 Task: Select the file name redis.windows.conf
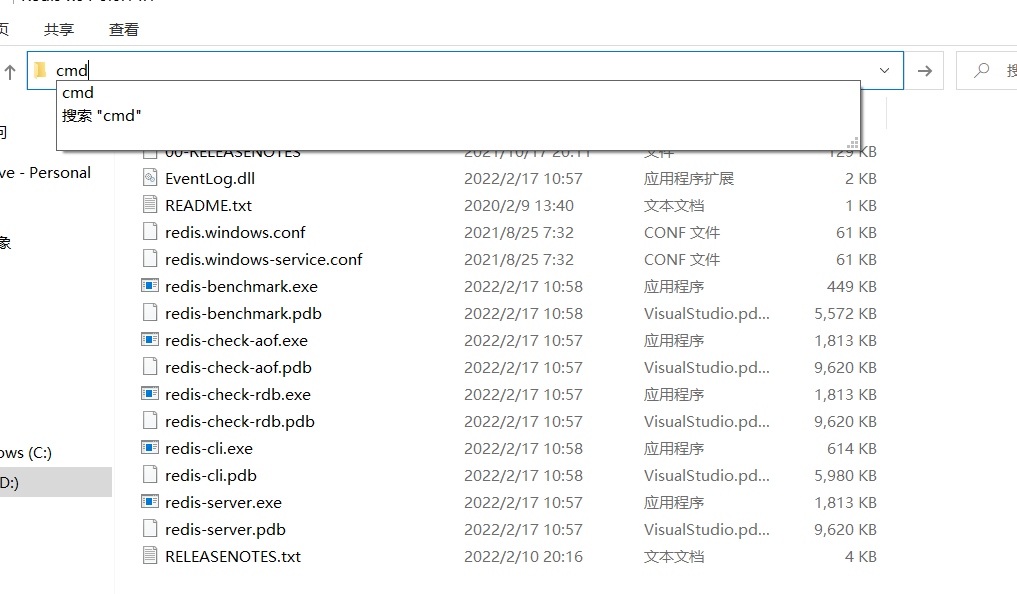[235, 232]
